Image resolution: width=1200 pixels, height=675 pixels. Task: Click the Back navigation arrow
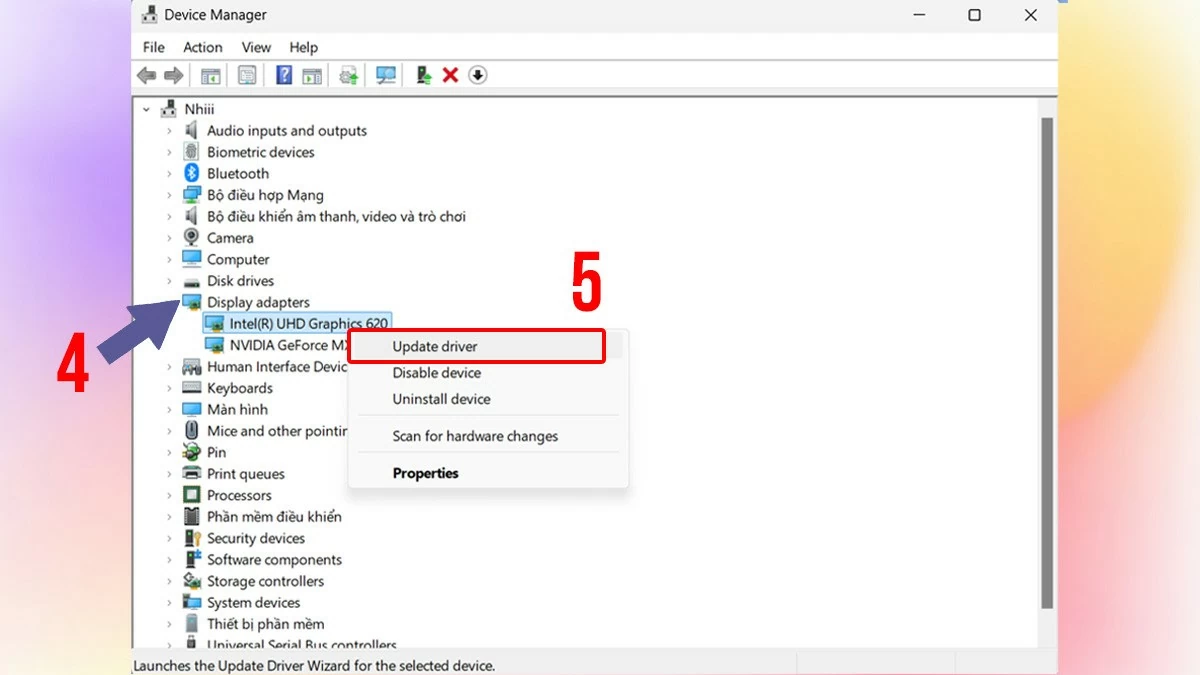coord(146,74)
